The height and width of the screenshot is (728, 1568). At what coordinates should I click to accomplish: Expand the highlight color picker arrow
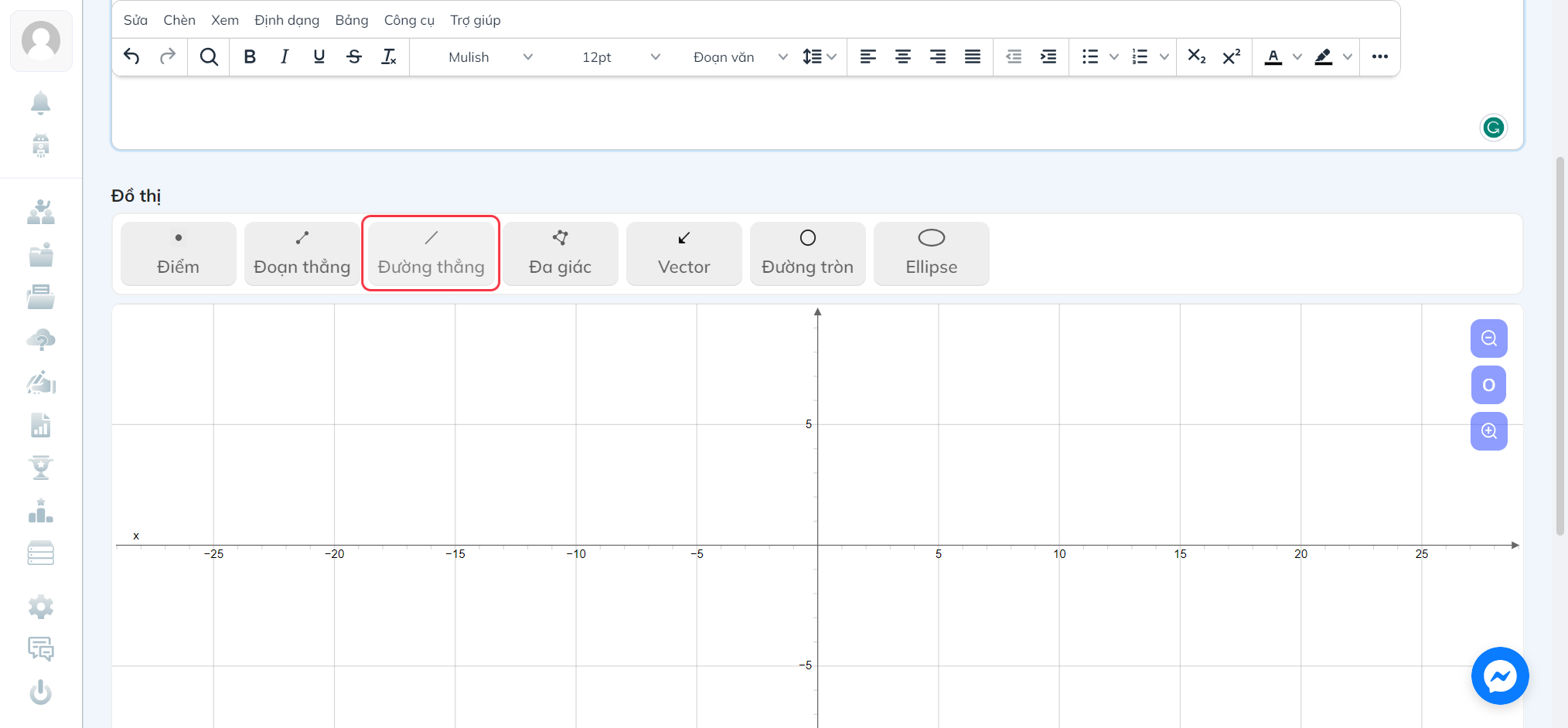(1348, 56)
